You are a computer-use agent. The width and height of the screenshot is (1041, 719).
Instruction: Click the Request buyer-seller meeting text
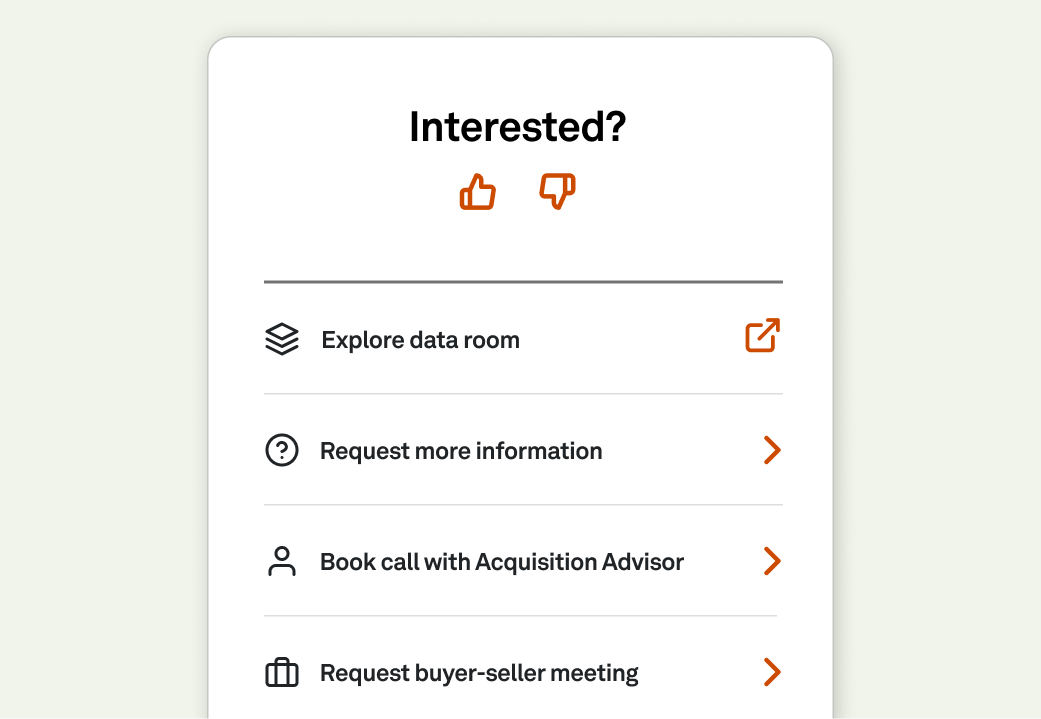pyautogui.click(x=478, y=672)
